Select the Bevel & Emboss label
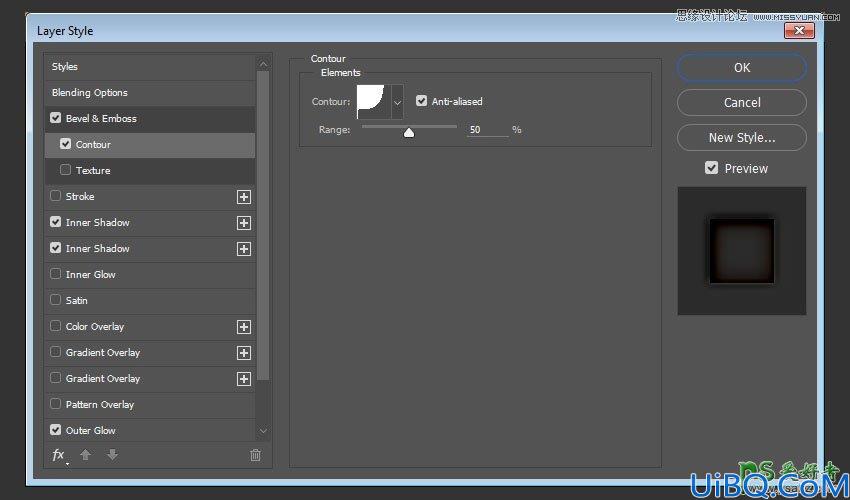The width and height of the screenshot is (850, 500). click(x=101, y=118)
